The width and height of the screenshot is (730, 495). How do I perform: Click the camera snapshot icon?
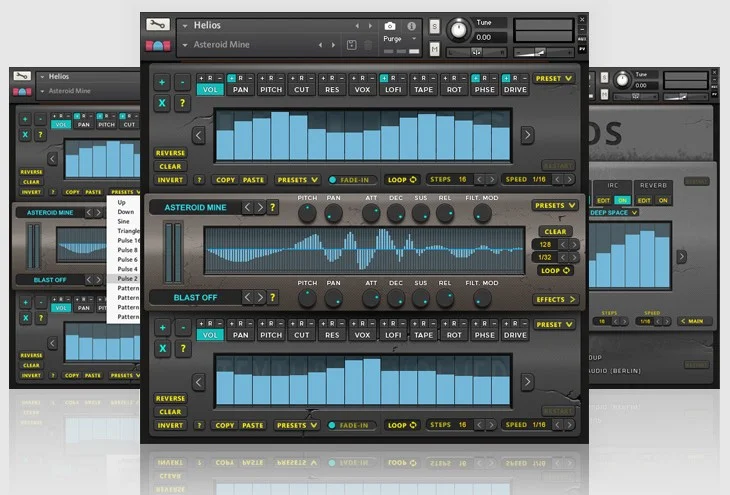(390, 26)
